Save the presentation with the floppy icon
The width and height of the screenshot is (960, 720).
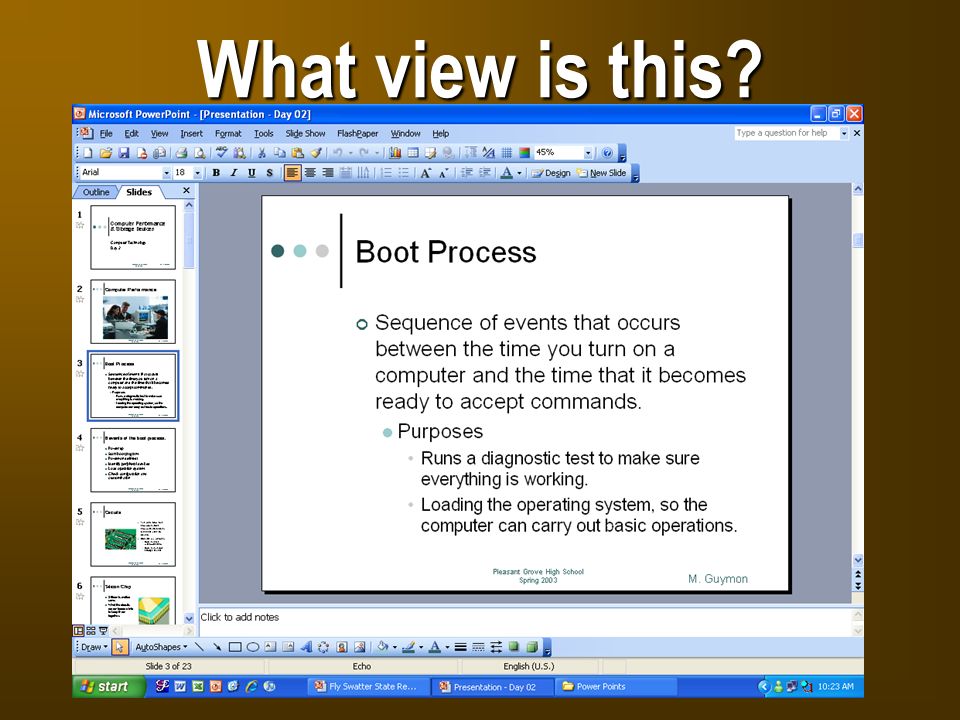point(124,152)
